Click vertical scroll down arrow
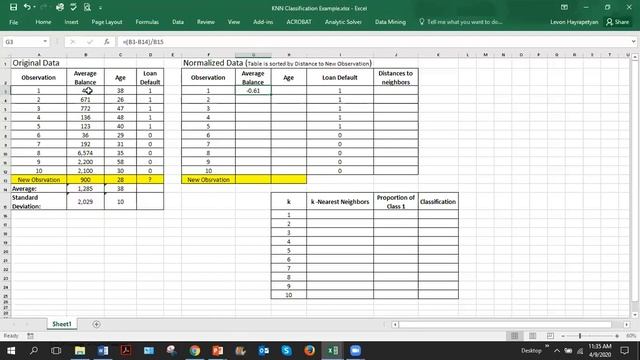 click(x=635, y=315)
